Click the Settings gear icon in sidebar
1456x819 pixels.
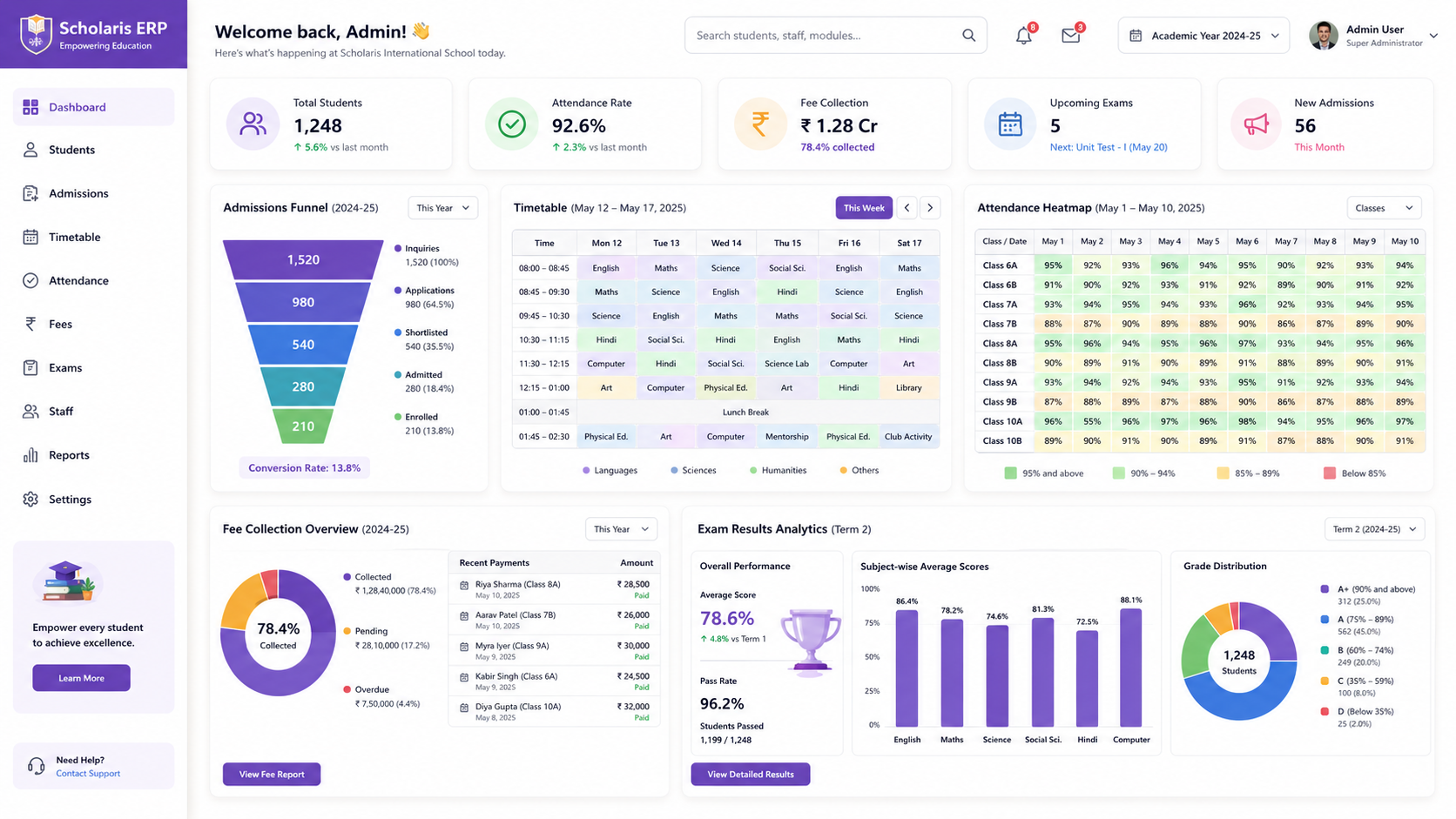click(30, 499)
